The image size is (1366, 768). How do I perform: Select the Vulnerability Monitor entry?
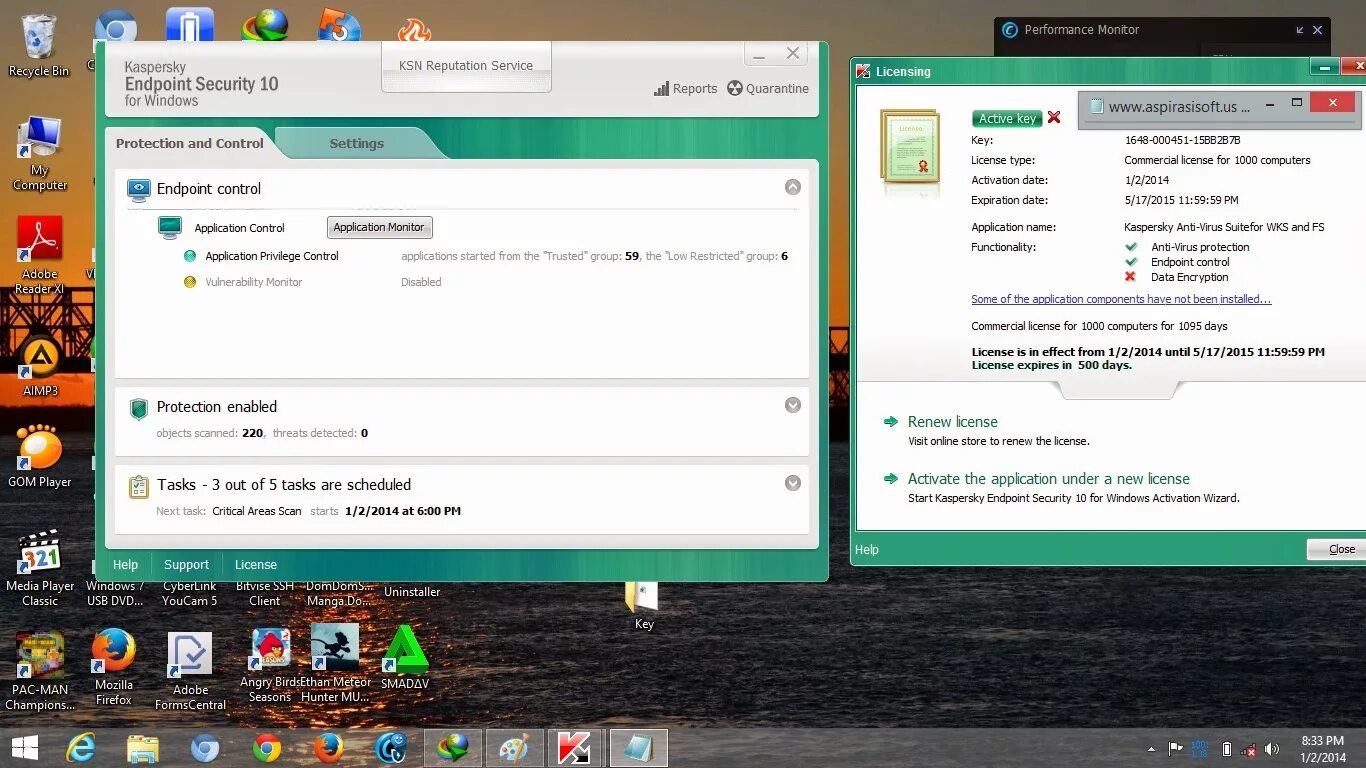pos(254,282)
